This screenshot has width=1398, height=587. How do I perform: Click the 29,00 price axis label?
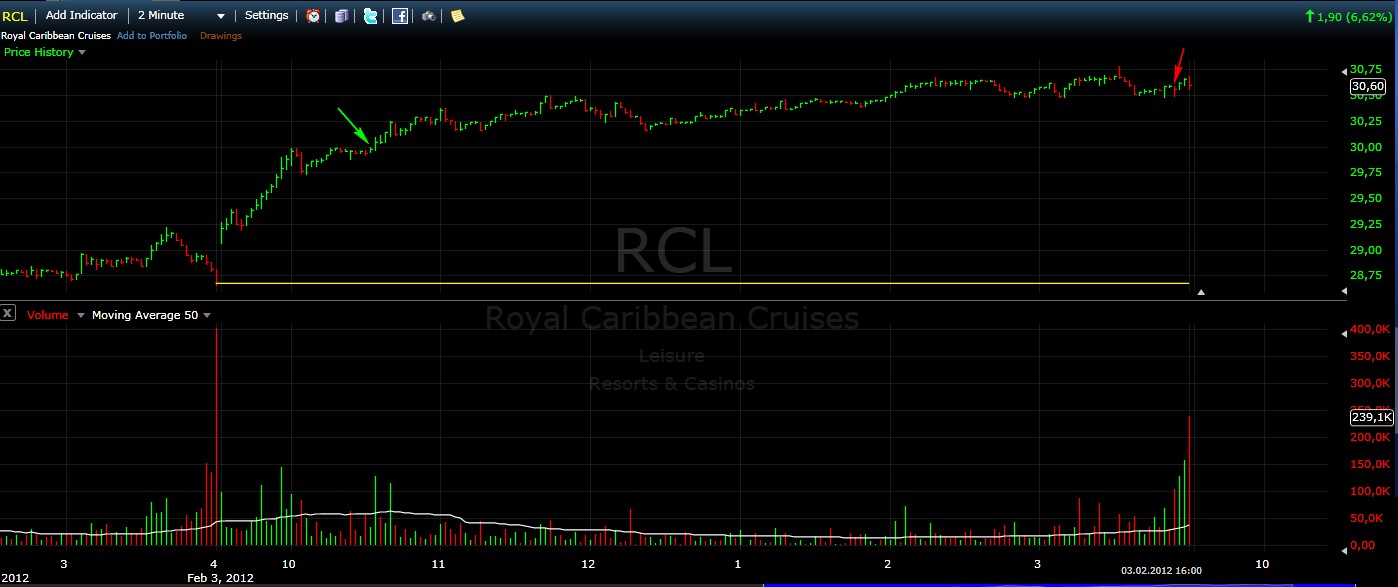(x=1366, y=250)
